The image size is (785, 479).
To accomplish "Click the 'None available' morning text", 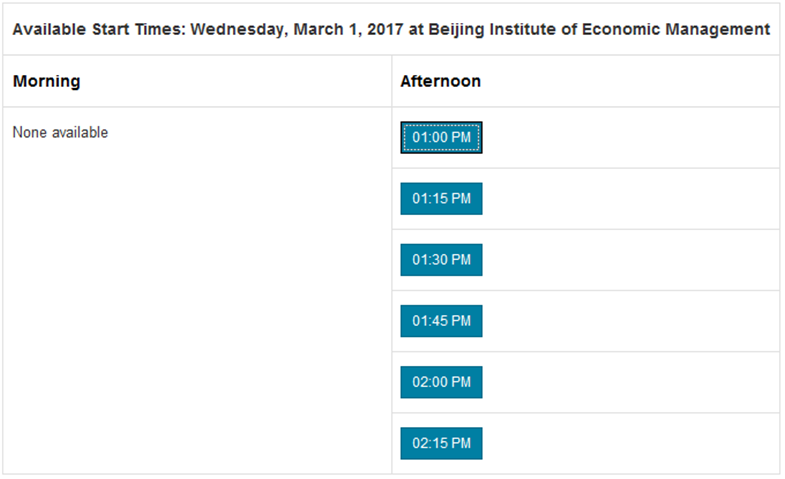I will pos(60,132).
